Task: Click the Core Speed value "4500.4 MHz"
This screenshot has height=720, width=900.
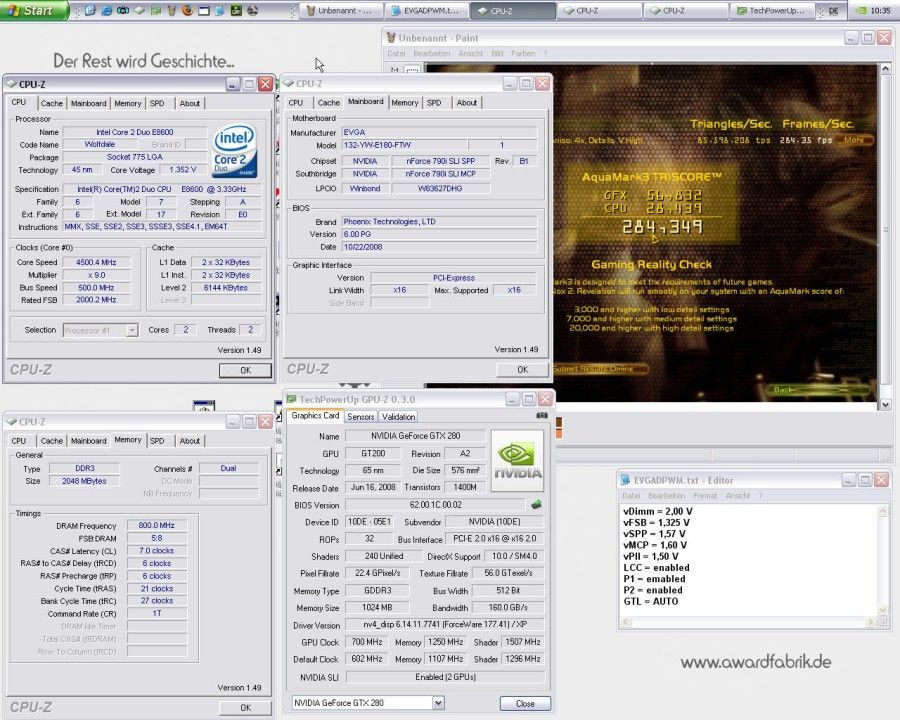Action: pyautogui.click(x=96, y=262)
